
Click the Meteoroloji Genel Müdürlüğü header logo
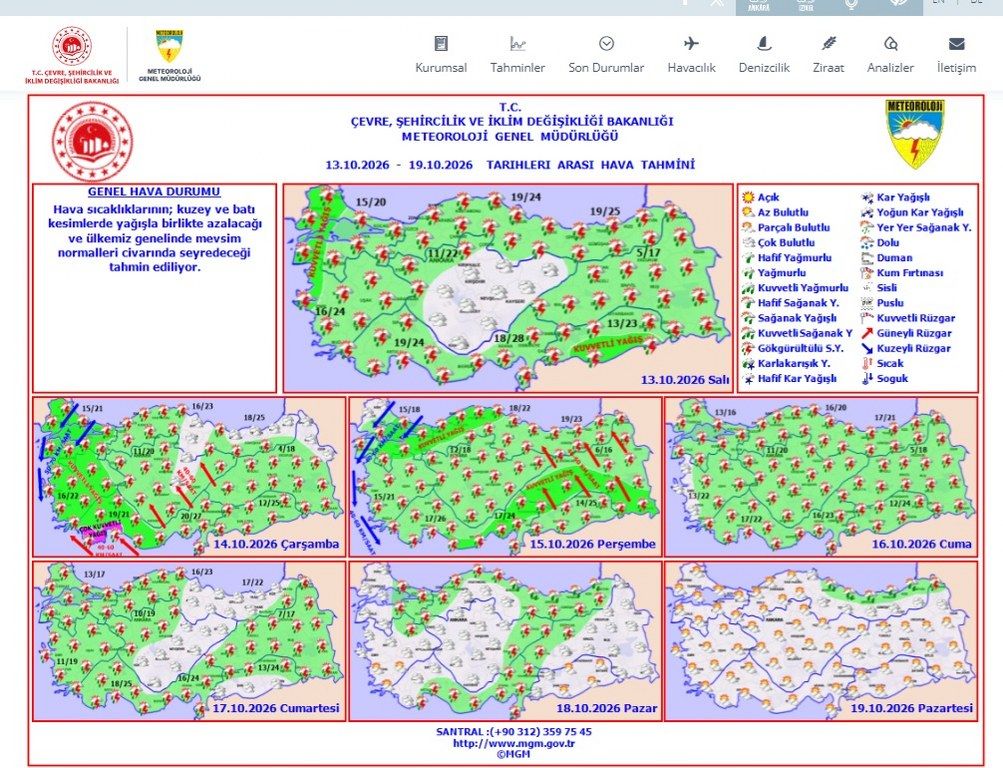[x=170, y=56]
